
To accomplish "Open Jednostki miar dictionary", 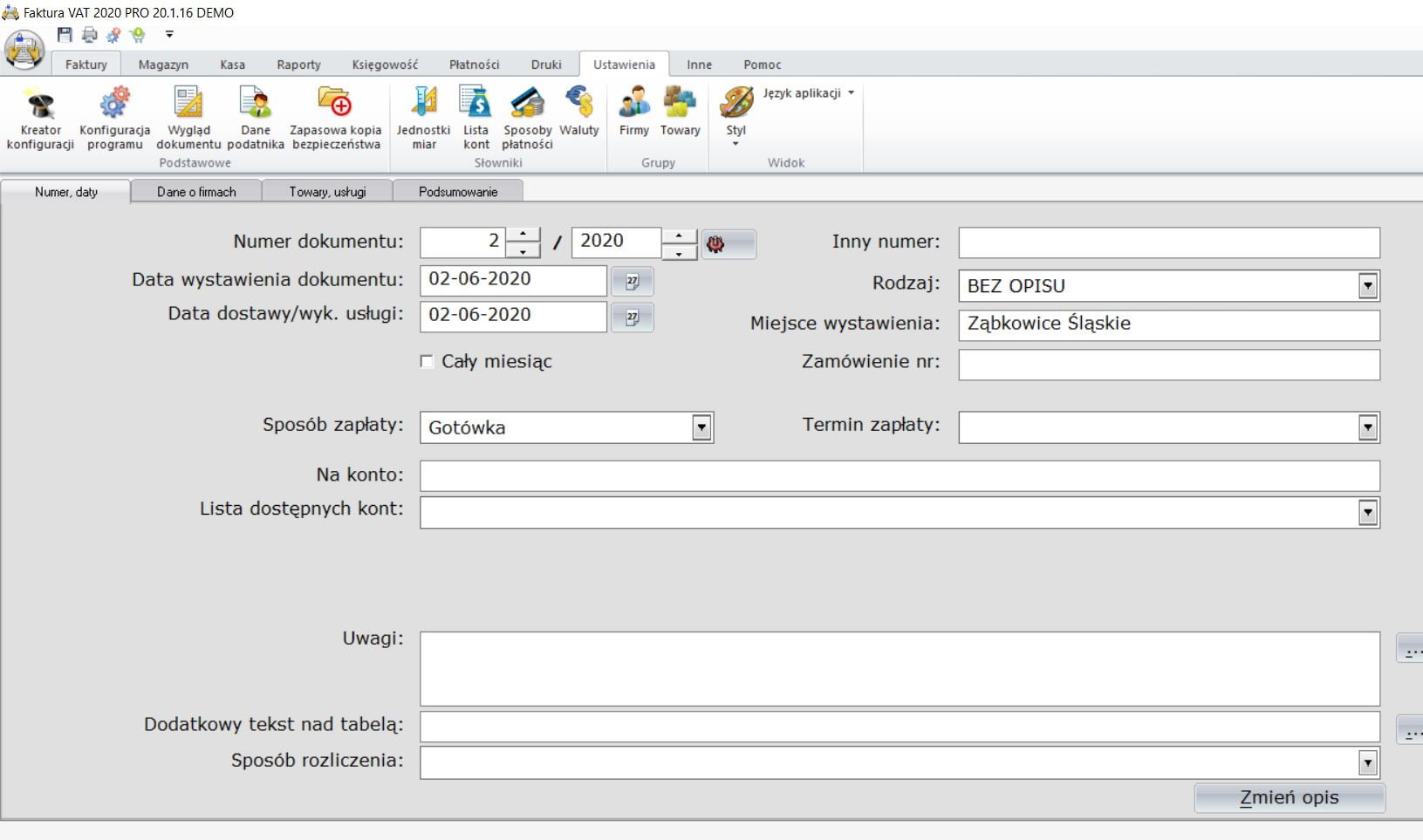I will pos(423,118).
